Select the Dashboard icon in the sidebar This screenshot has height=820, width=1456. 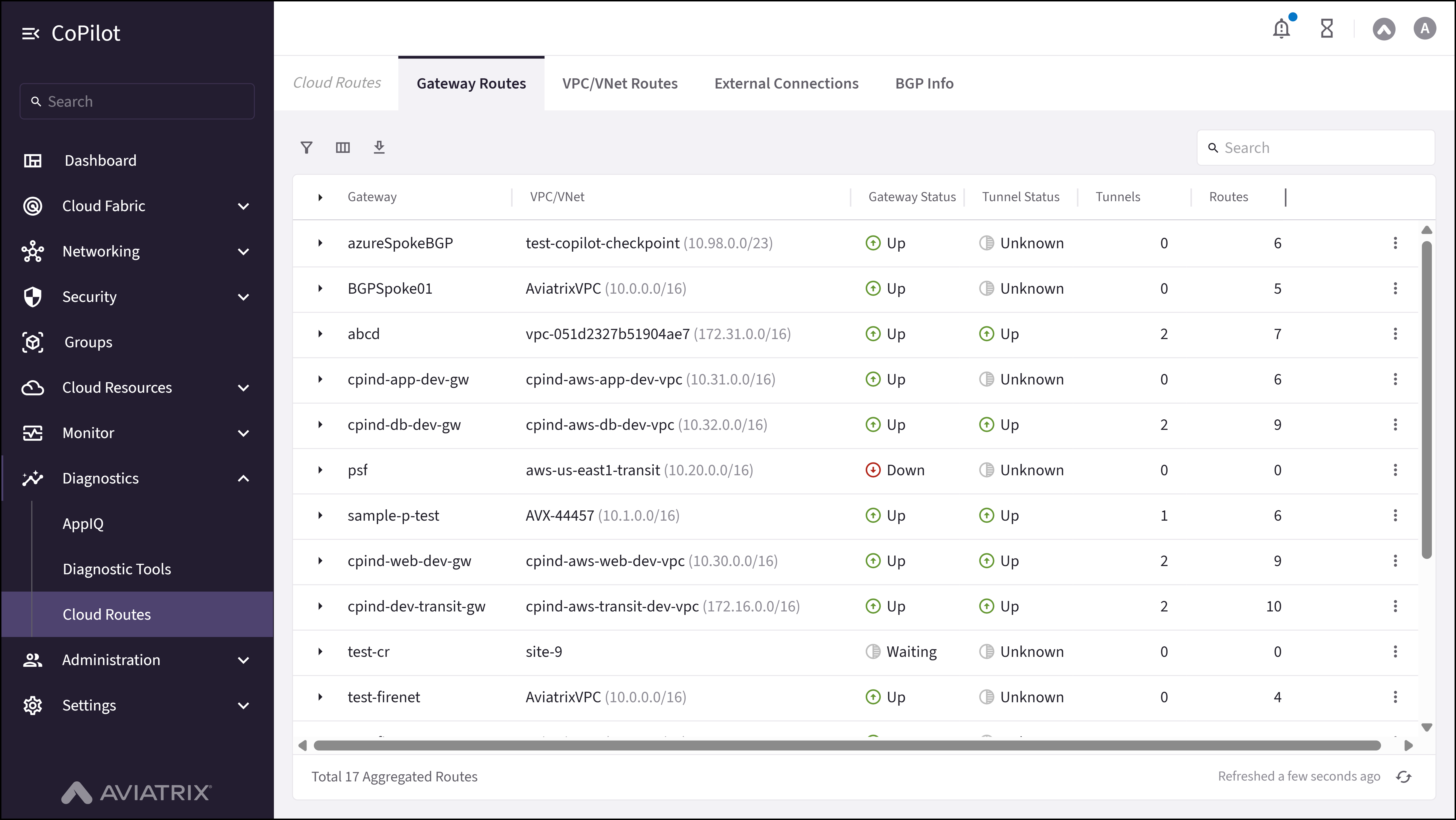click(33, 161)
